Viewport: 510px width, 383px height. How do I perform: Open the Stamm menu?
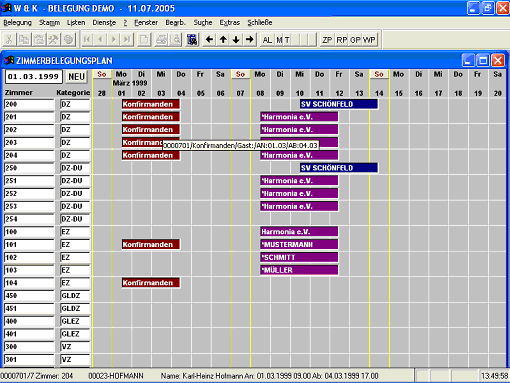(x=49, y=22)
